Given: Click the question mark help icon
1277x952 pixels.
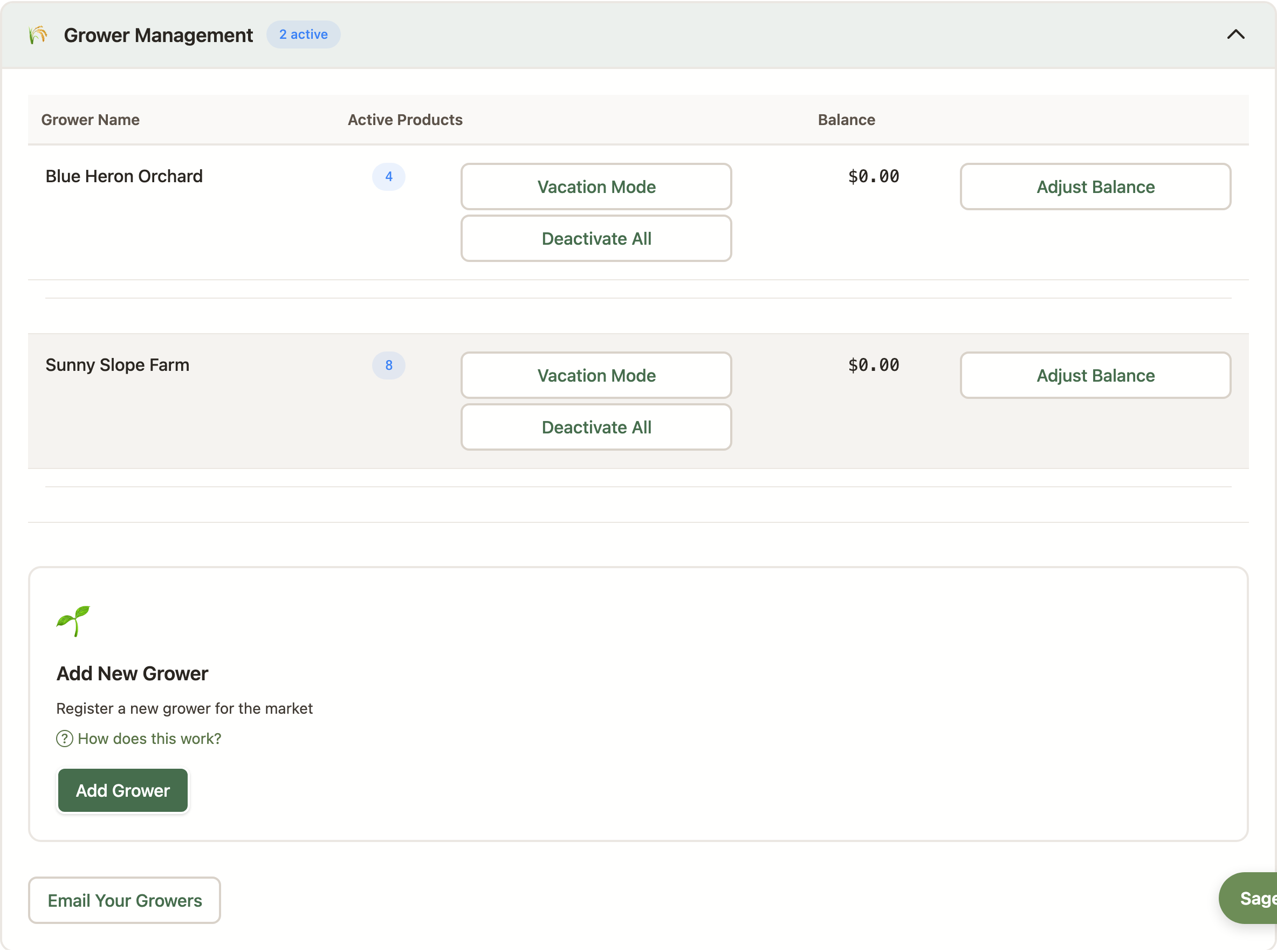Looking at the screenshot, I should 65,738.
